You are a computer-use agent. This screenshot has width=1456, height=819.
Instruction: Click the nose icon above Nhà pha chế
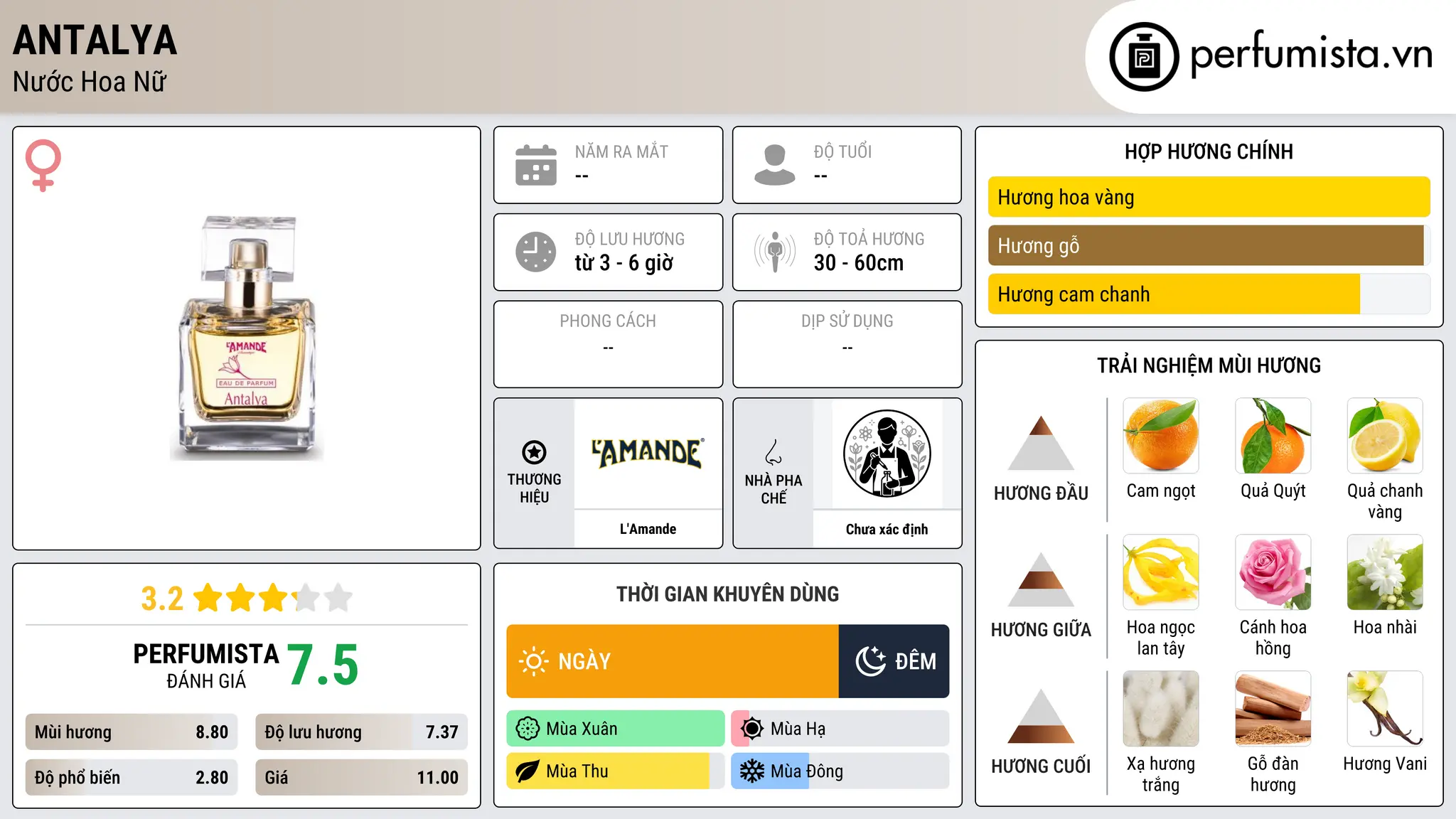tap(773, 452)
